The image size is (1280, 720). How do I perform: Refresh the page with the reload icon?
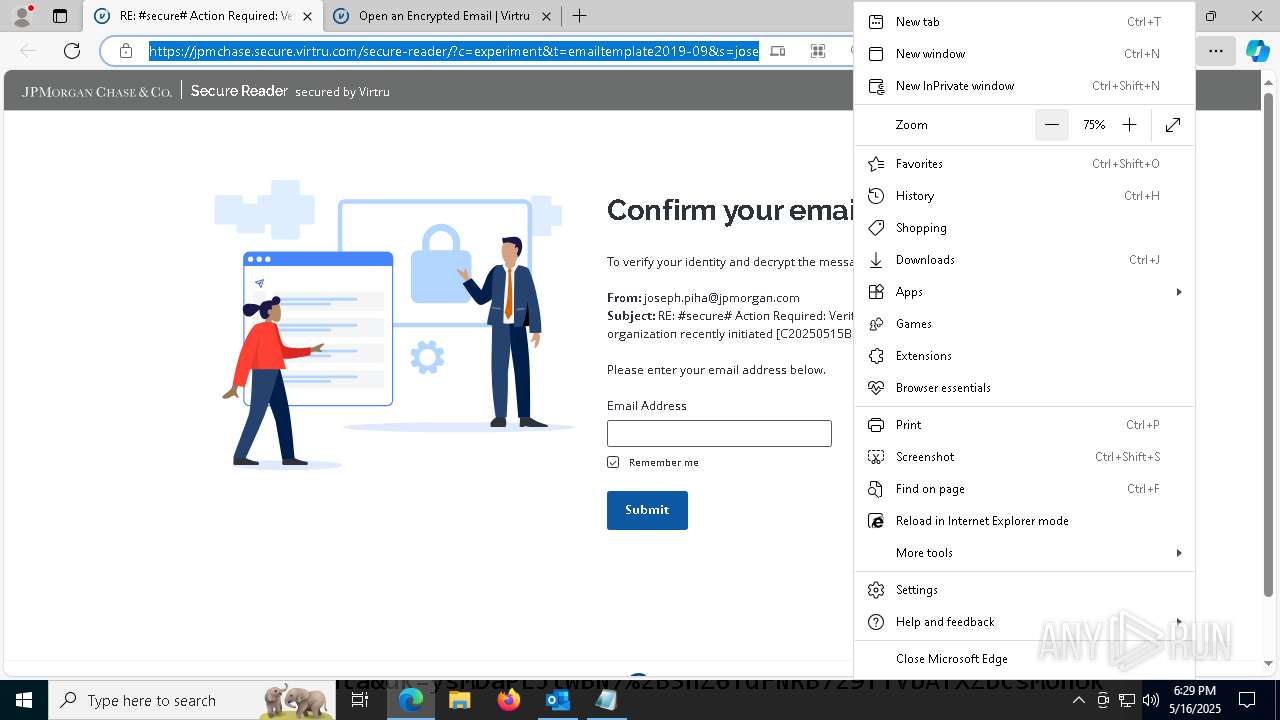[x=72, y=51]
